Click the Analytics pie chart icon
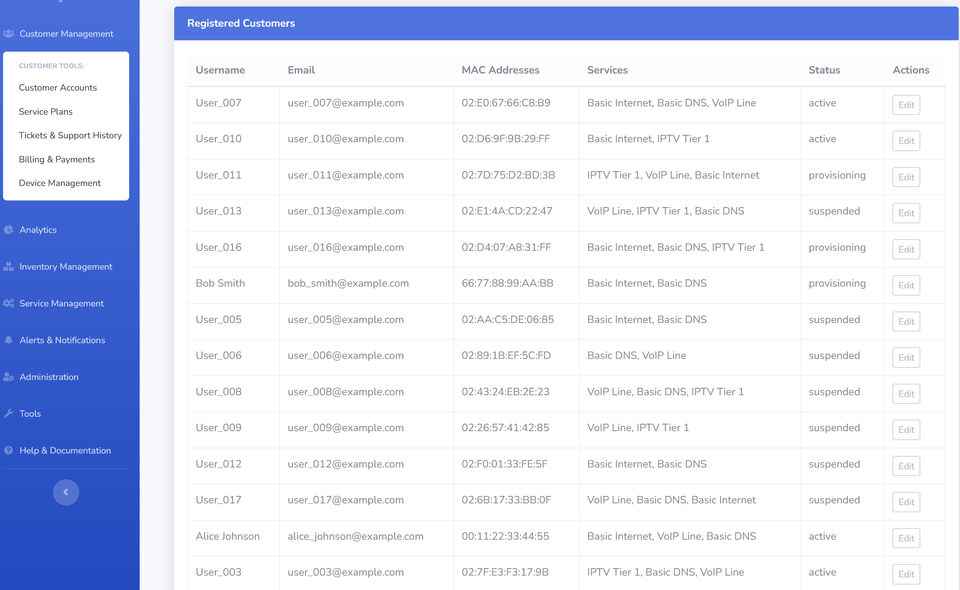Image resolution: width=960 pixels, height=590 pixels. 9,230
